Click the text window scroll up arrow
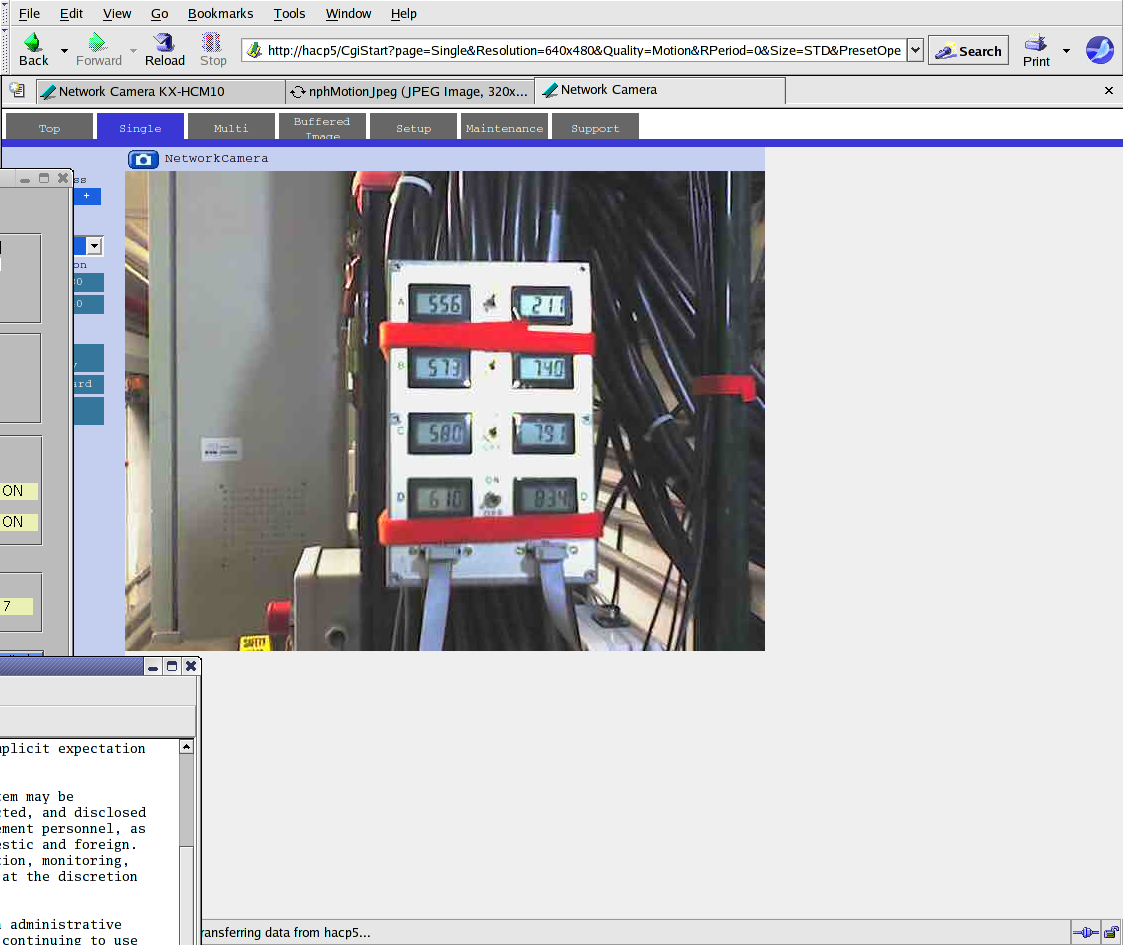 point(186,747)
